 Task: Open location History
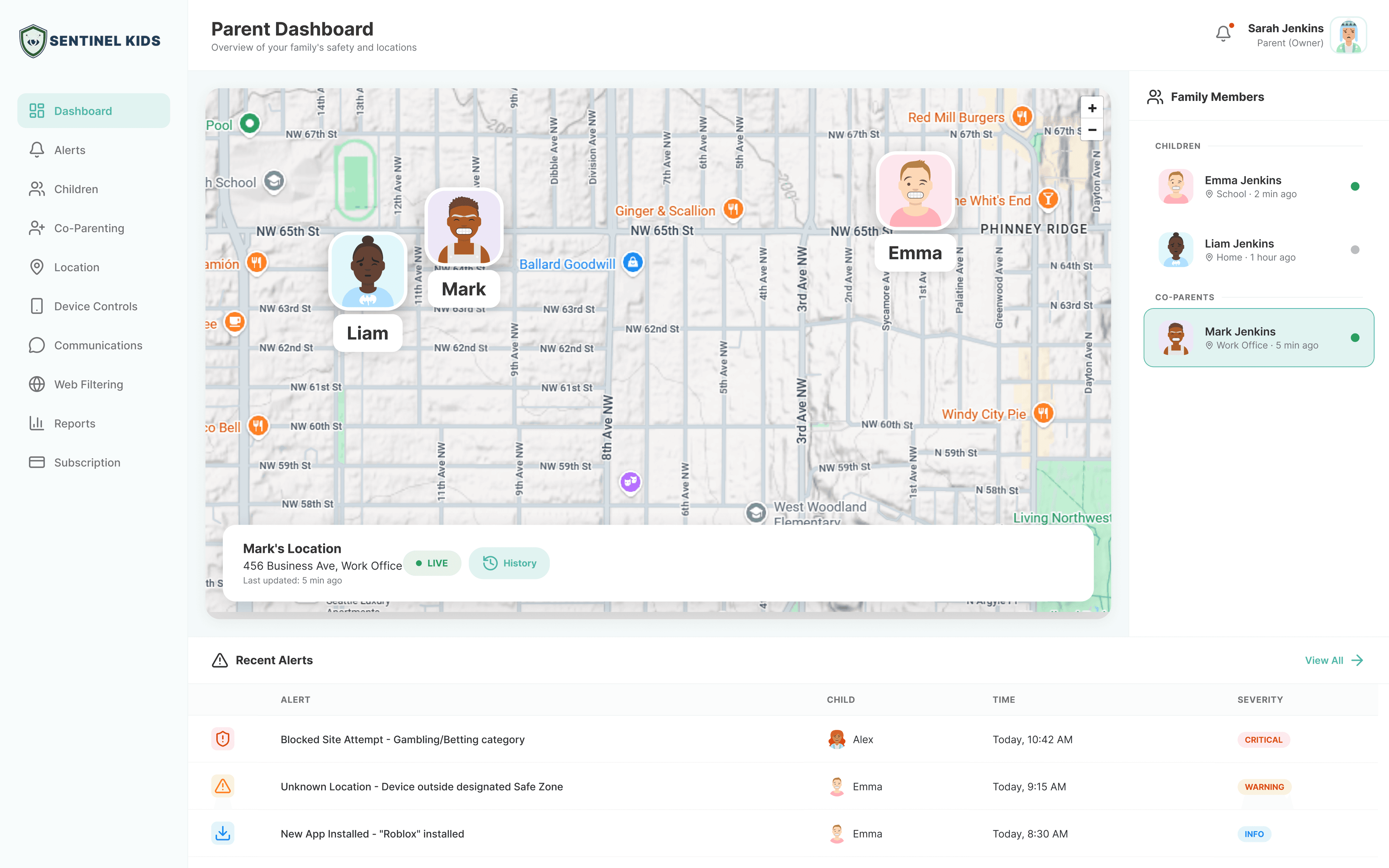pos(509,563)
